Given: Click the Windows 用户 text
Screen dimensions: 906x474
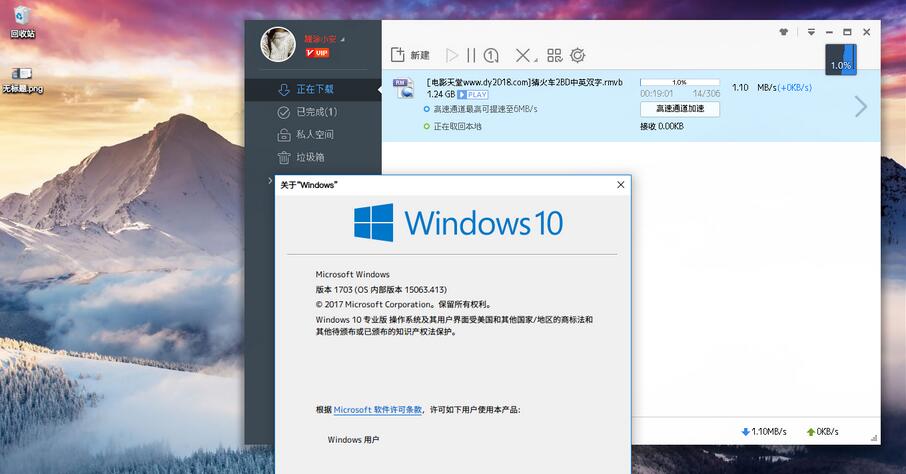Looking at the screenshot, I should pos(353,439).
